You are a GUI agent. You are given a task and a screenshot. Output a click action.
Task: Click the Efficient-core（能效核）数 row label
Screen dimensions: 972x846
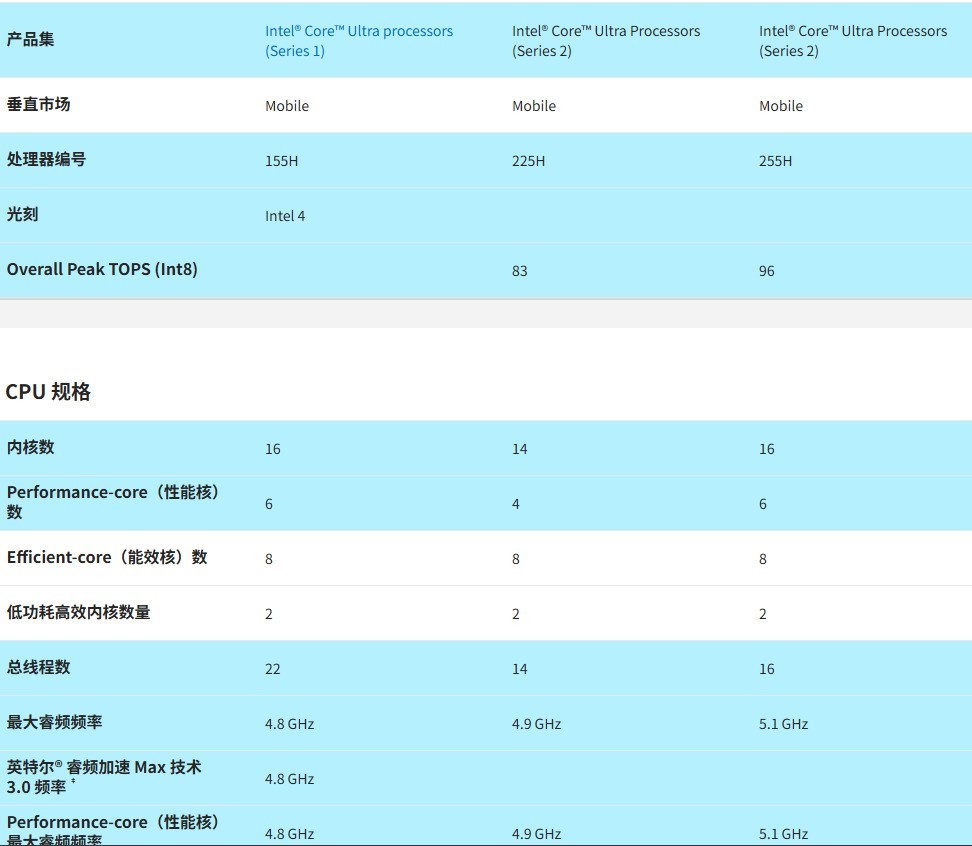[x=107, y=558]
